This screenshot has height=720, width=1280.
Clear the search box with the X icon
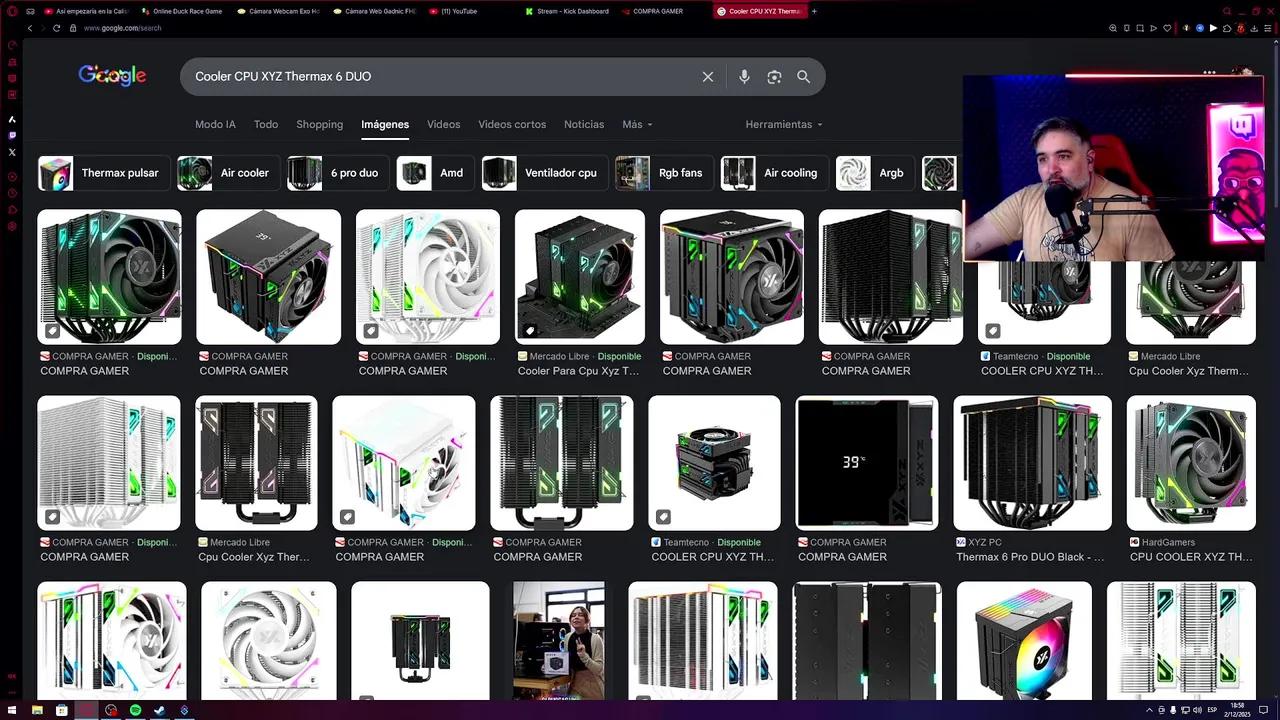point(708,77)
